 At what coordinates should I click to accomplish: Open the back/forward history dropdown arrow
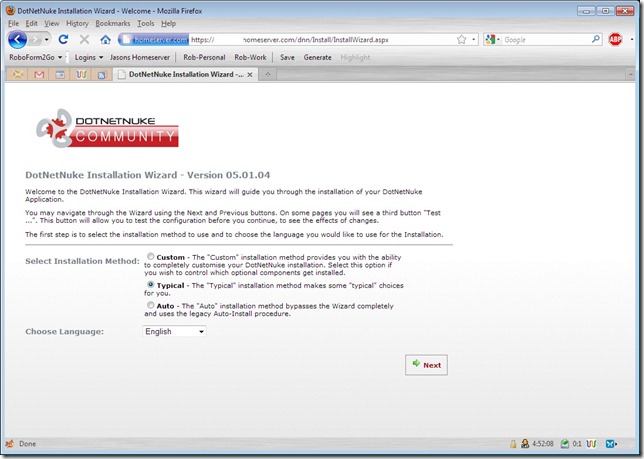[46, 40]
